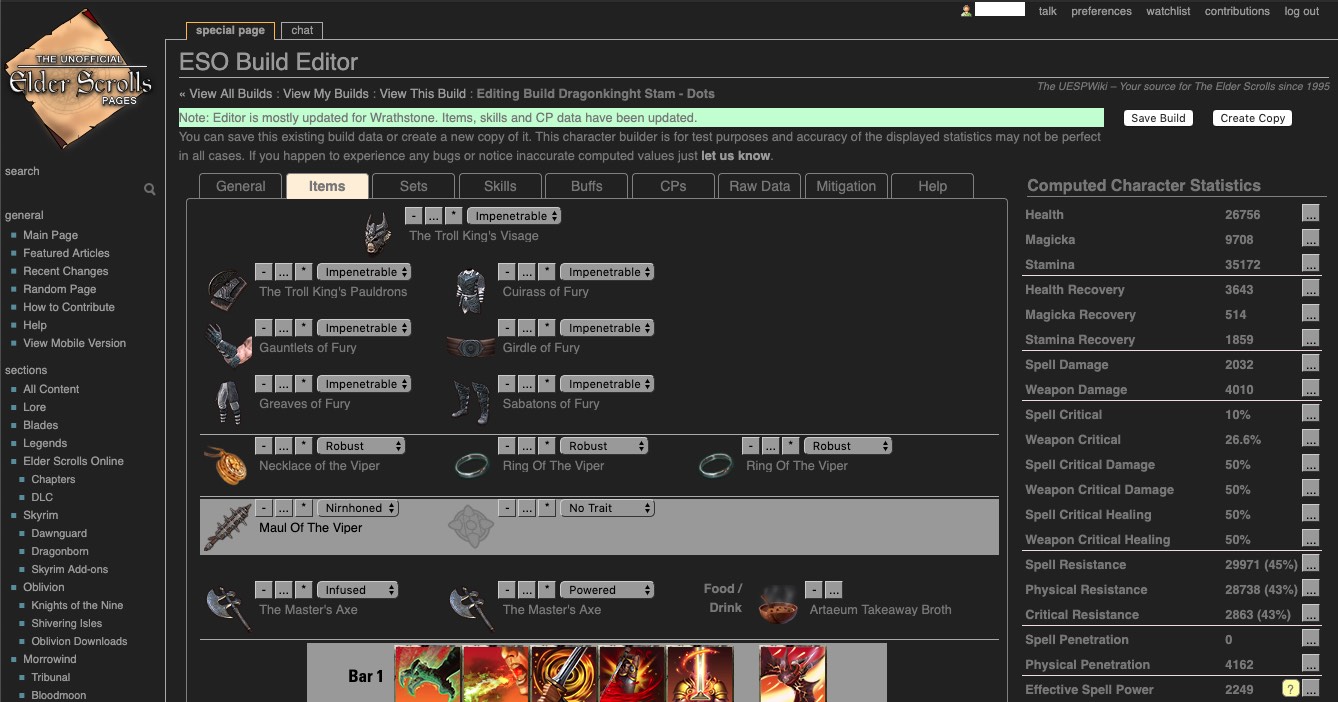Open the Recent Changes sidebar link
Screen dimensions: 1338x702
point(66,271)
